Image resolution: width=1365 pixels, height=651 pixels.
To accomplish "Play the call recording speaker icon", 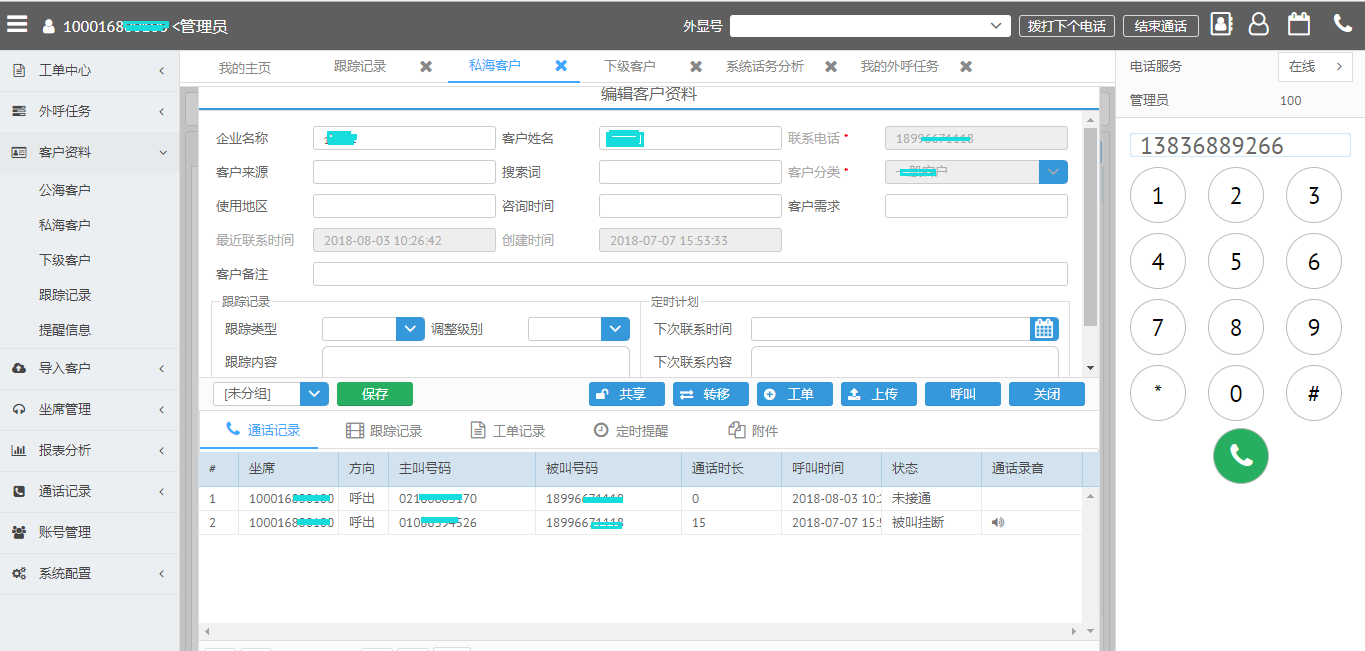I will click(x=997, y=522).
